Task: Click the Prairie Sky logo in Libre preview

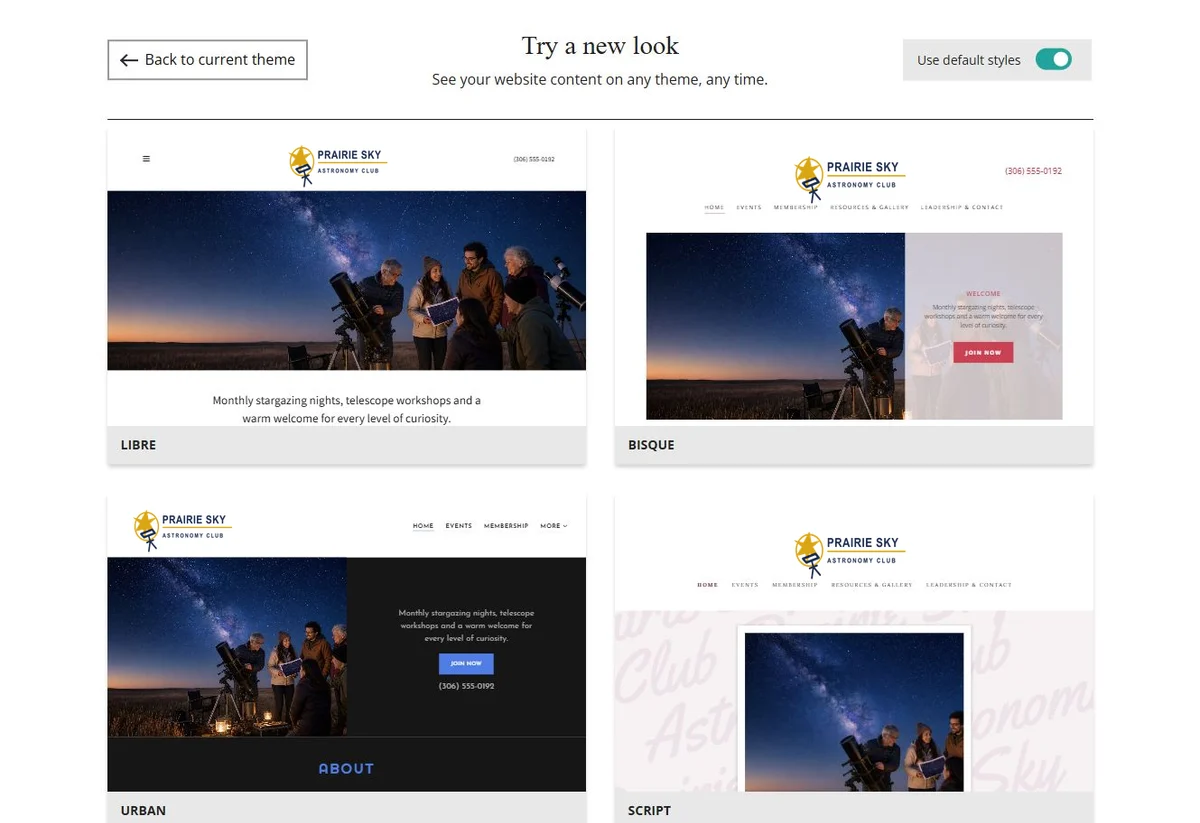Action: [x=336, y=164]
